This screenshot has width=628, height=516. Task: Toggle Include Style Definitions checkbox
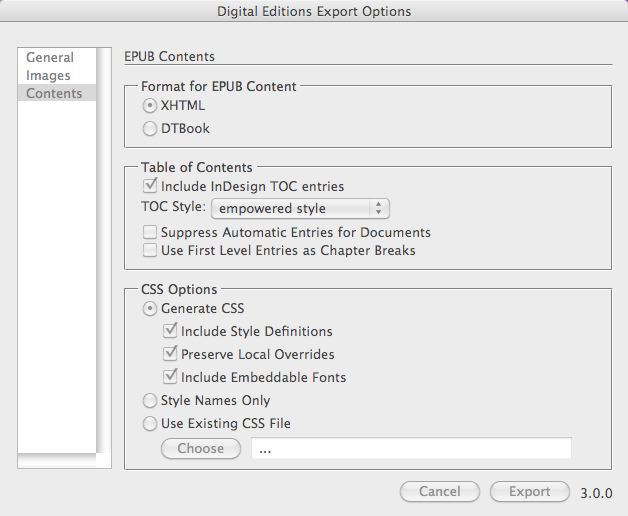[170, 331]
